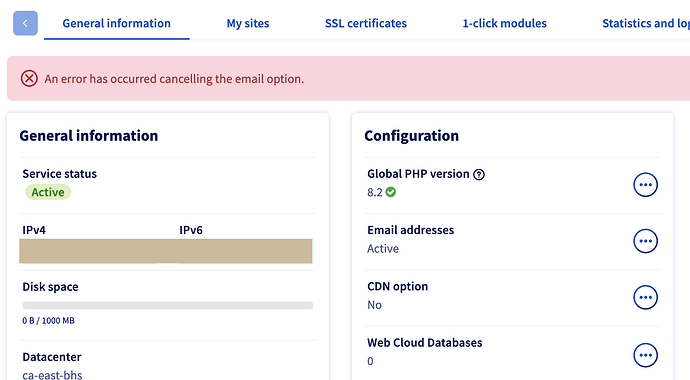Image resolution: width=690 pixels, height=380 pixels.
Task: Click the Email addresses label
Action: (x=411, y=230)
